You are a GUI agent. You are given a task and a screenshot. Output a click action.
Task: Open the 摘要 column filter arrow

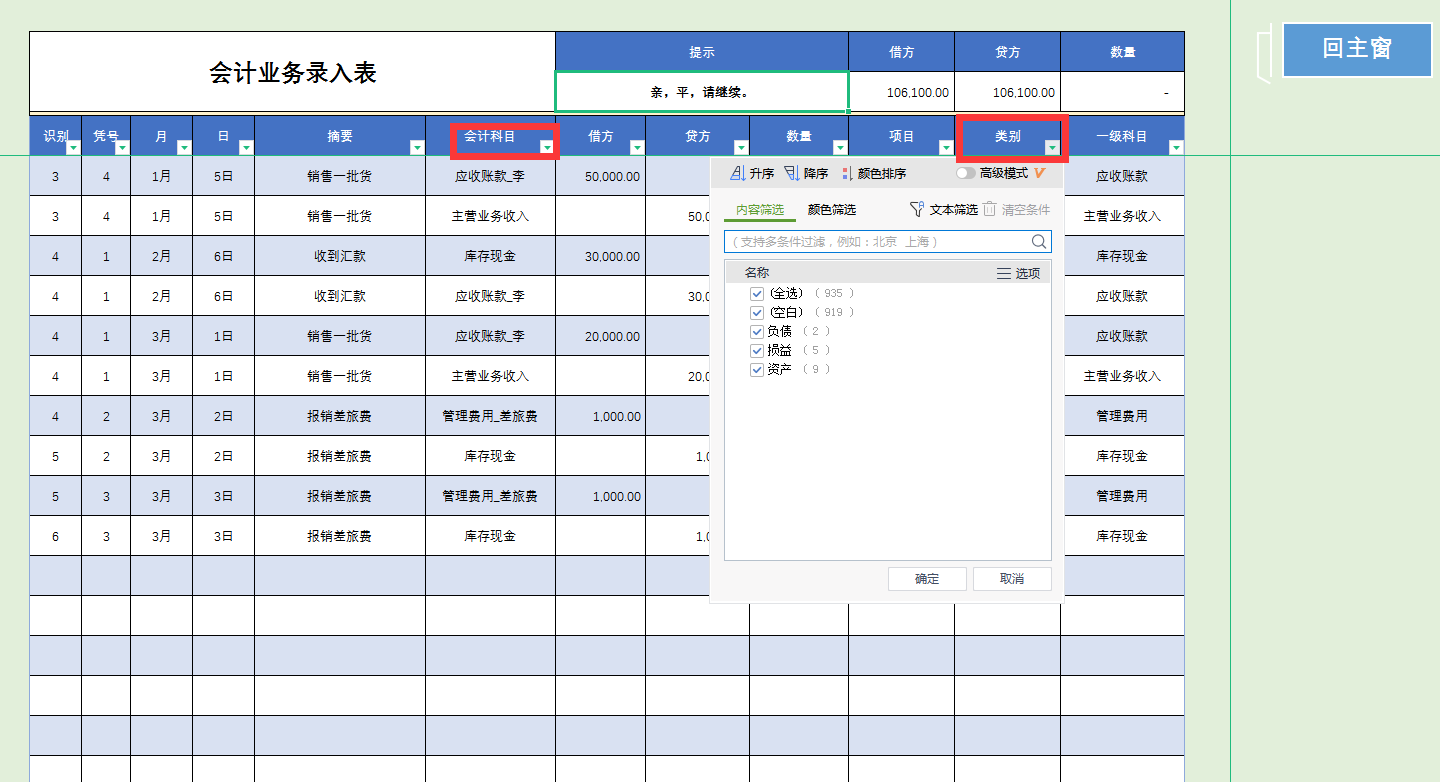[x=417, y=148]
